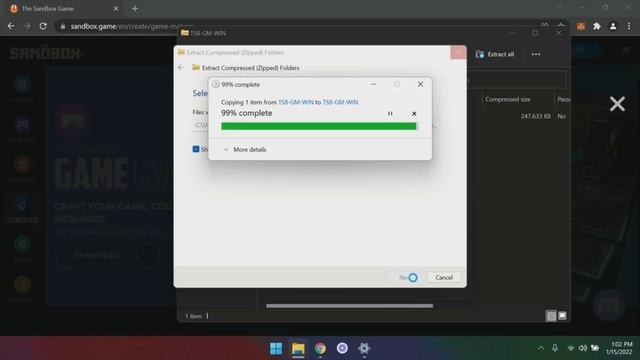This screenshot has width=640, height=360.
Task: Open the purple circle app on taskbar
Action: (x=342, y=348)
